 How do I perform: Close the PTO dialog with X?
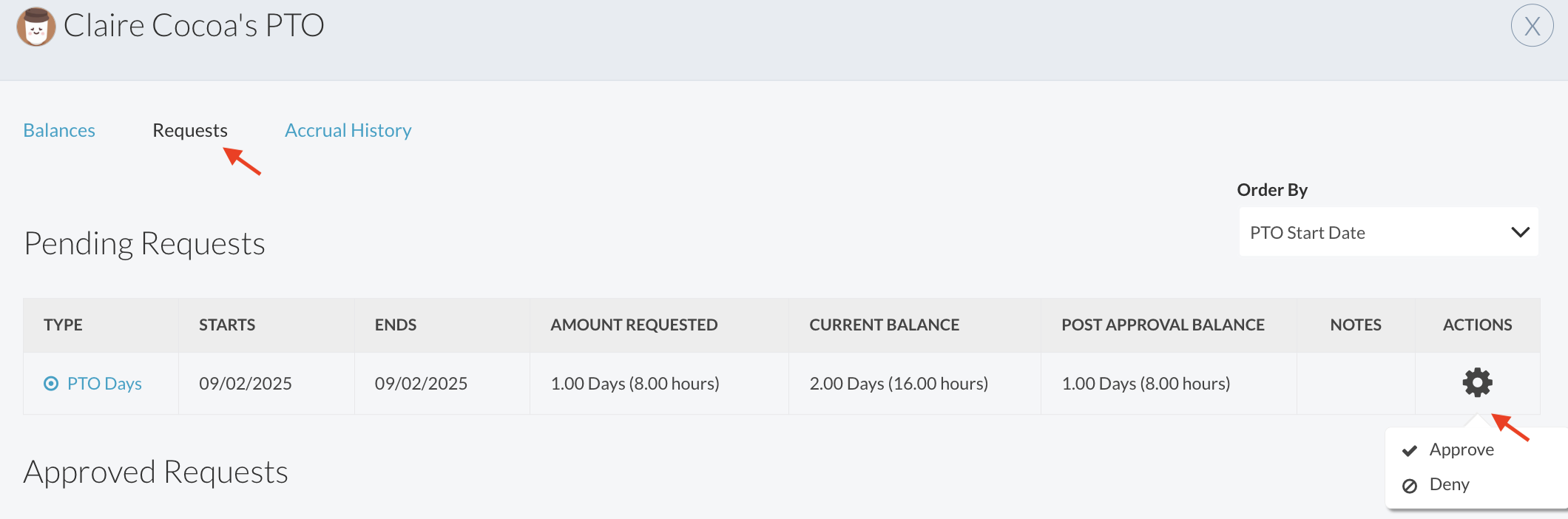[1532, 26]
